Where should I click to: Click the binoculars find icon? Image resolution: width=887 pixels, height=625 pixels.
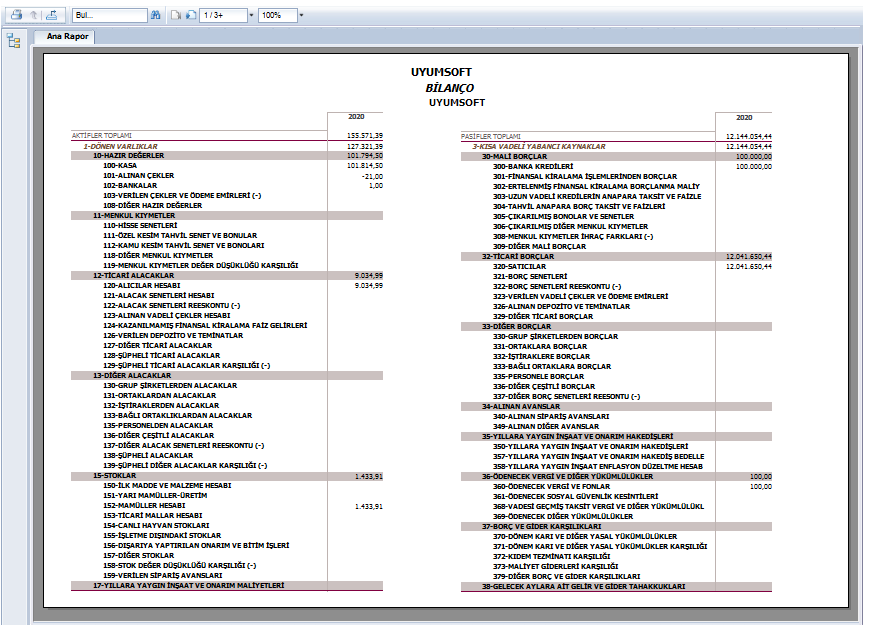coord(155,16)
